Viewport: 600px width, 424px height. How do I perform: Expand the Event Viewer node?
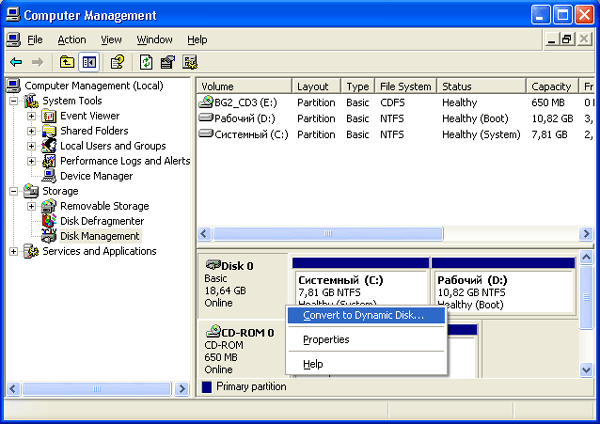click(x=31, y=116)
